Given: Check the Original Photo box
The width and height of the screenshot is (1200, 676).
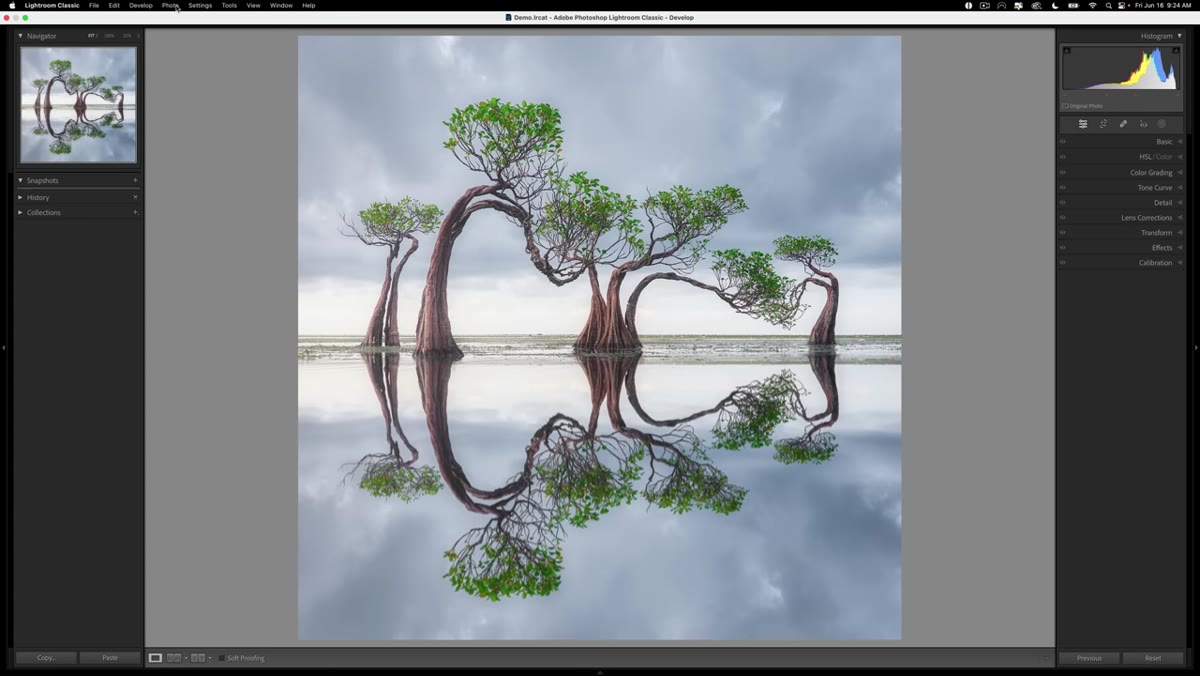Looking at the screenshot, I should point(1065,105).
